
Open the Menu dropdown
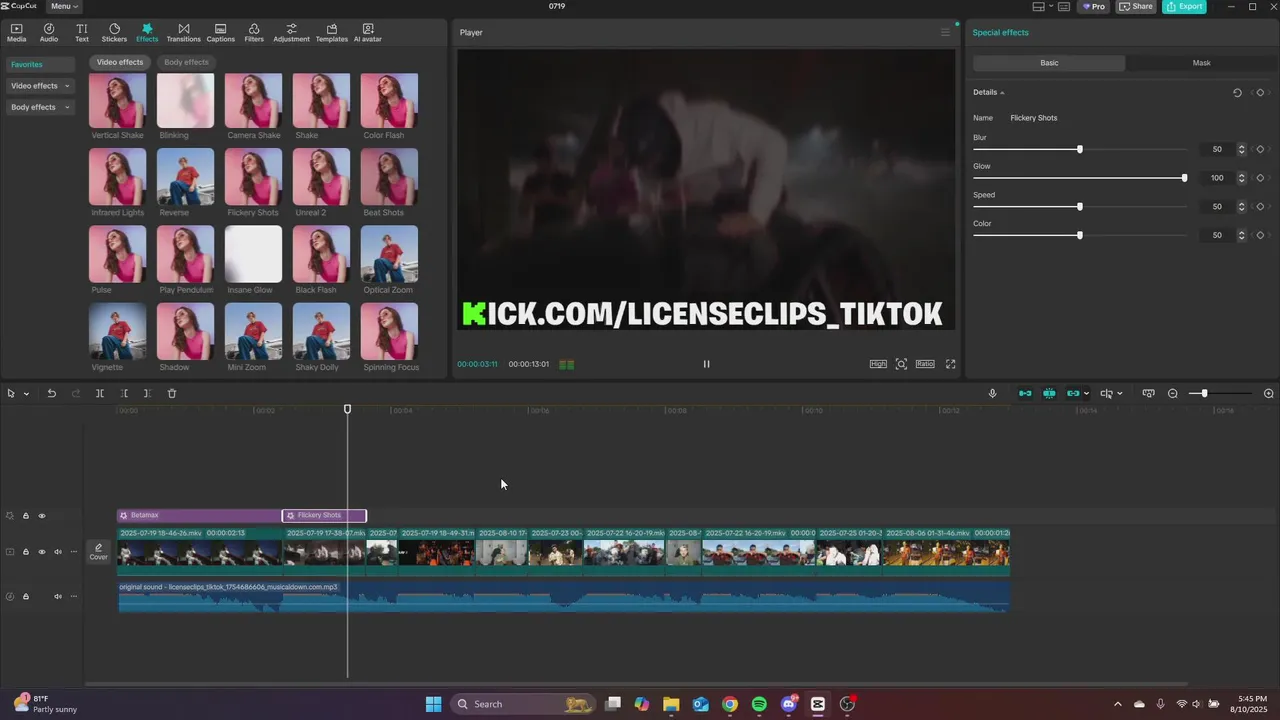pos(64,6)
